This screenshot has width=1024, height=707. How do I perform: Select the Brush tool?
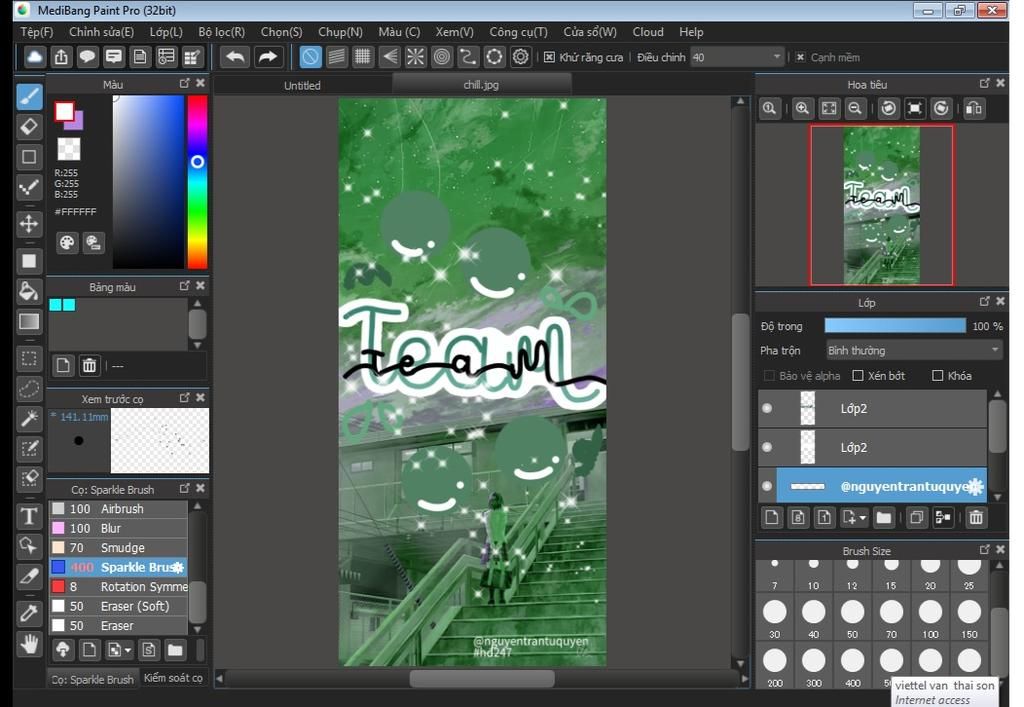29,97
